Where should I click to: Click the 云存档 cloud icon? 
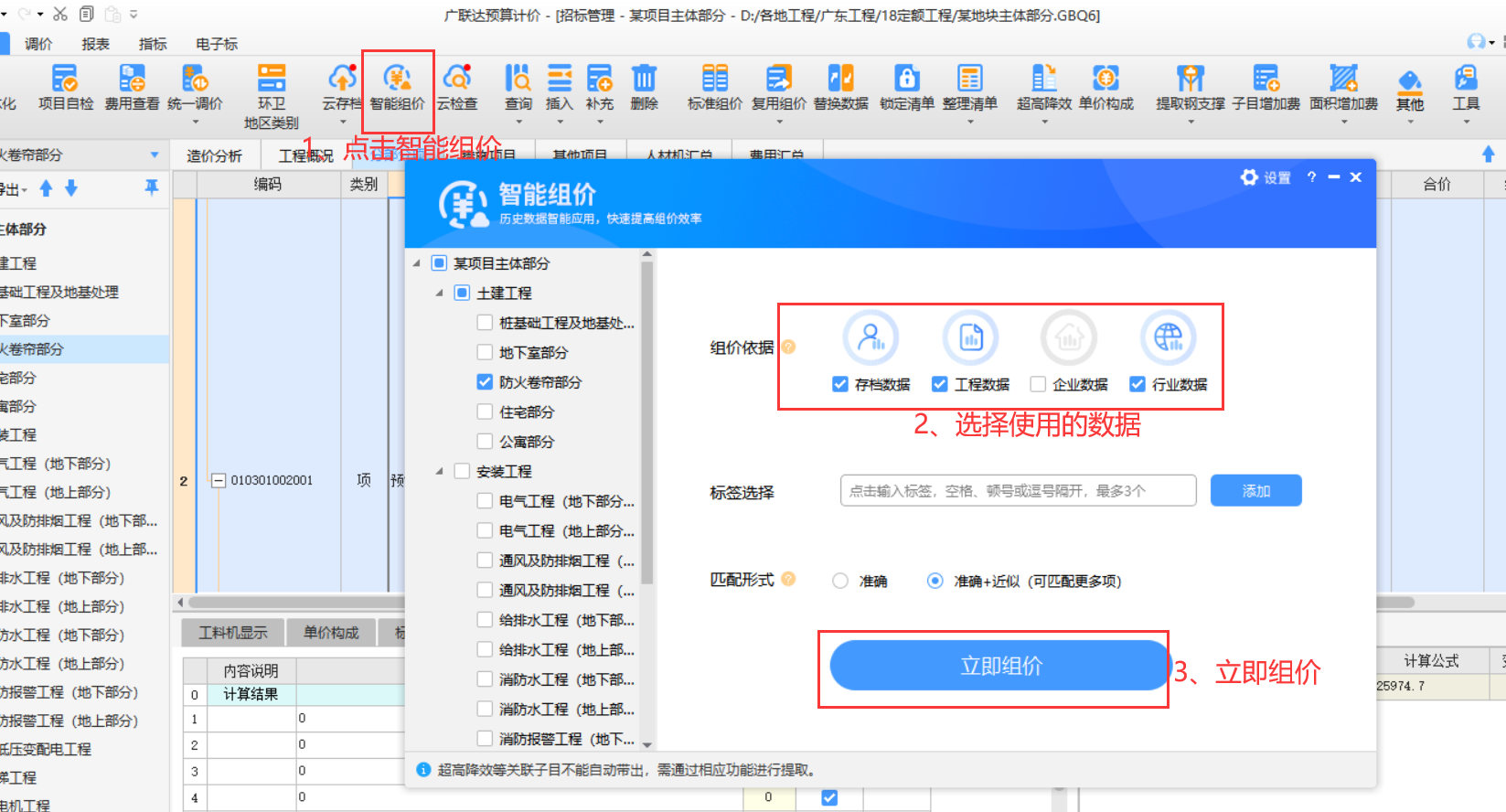click(x=343, y=78)
